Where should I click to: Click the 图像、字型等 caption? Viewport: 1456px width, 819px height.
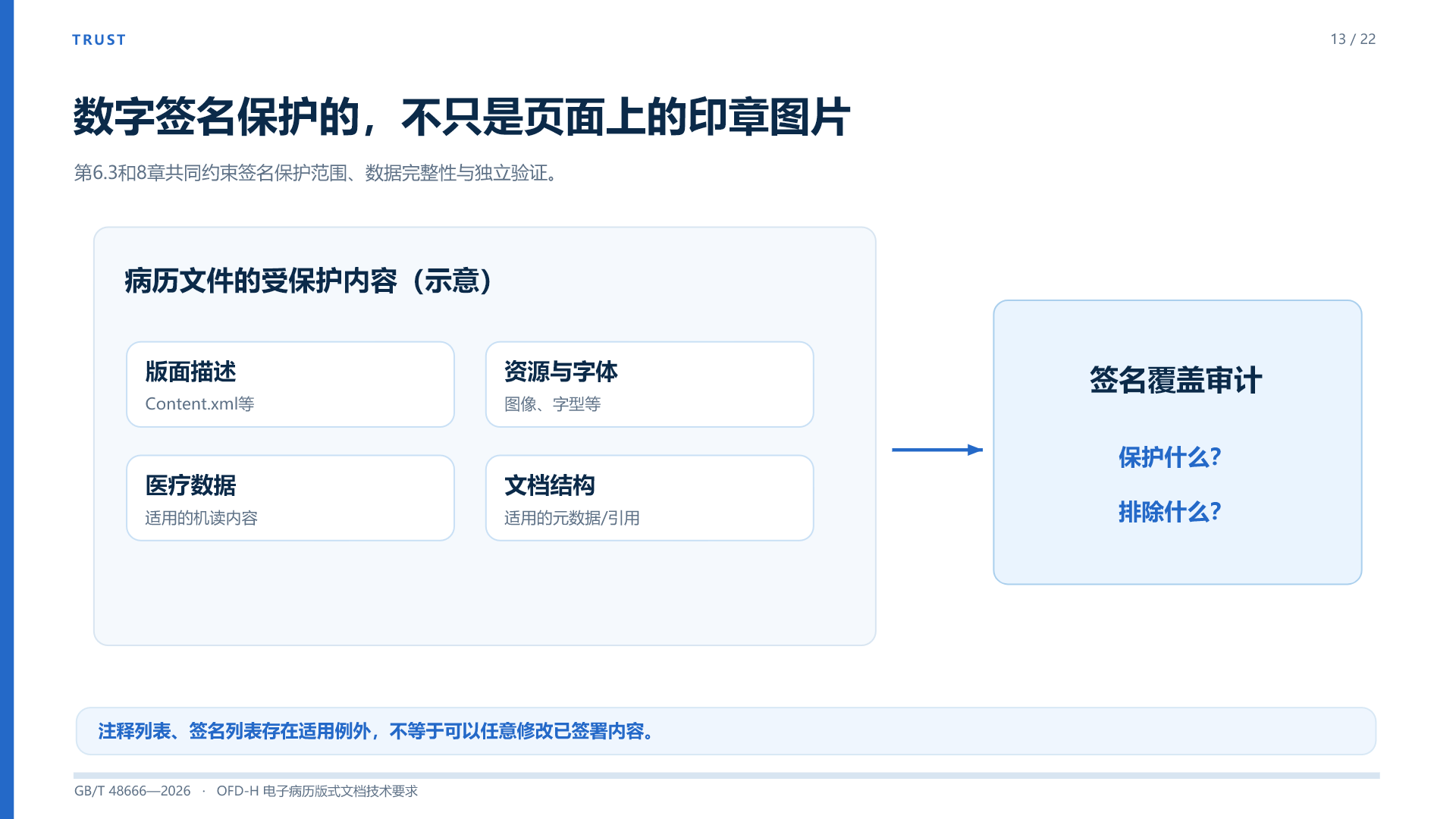click(x=552, y=404)
